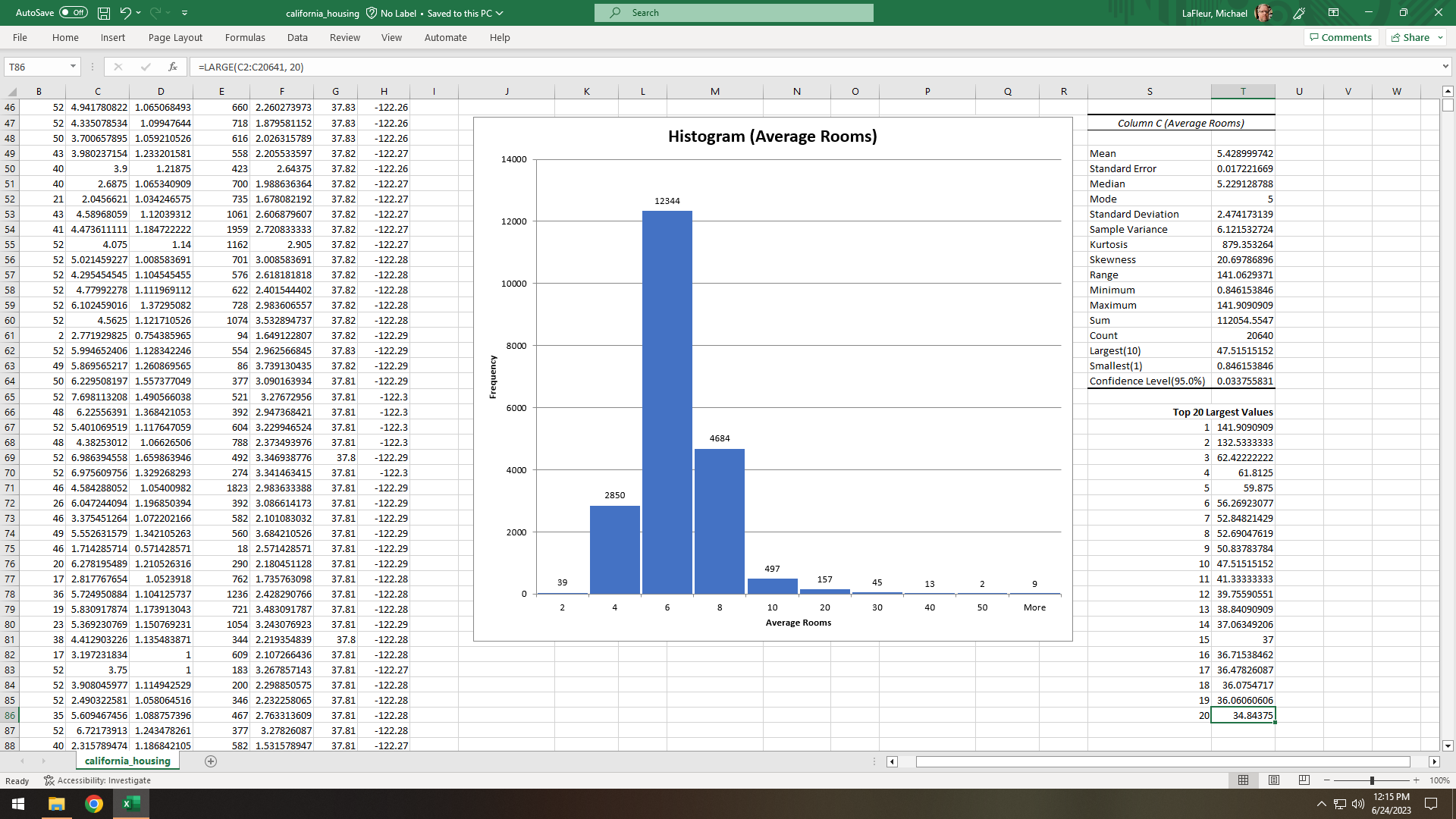The image size is (1456, 819).
Task: Toggle the AutoSave switch
Action: pyautogui.click(x=74, y=13)
